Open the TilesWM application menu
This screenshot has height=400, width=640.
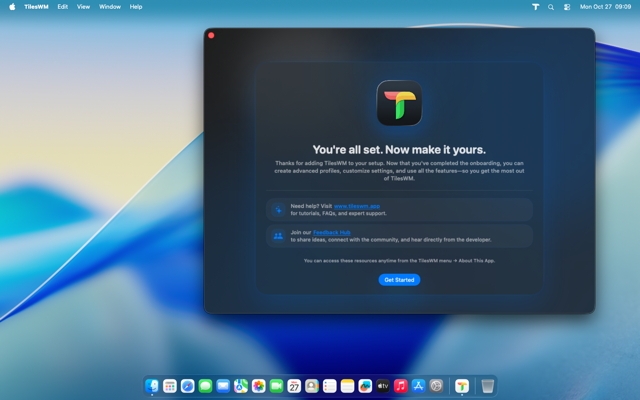[36, 6]
